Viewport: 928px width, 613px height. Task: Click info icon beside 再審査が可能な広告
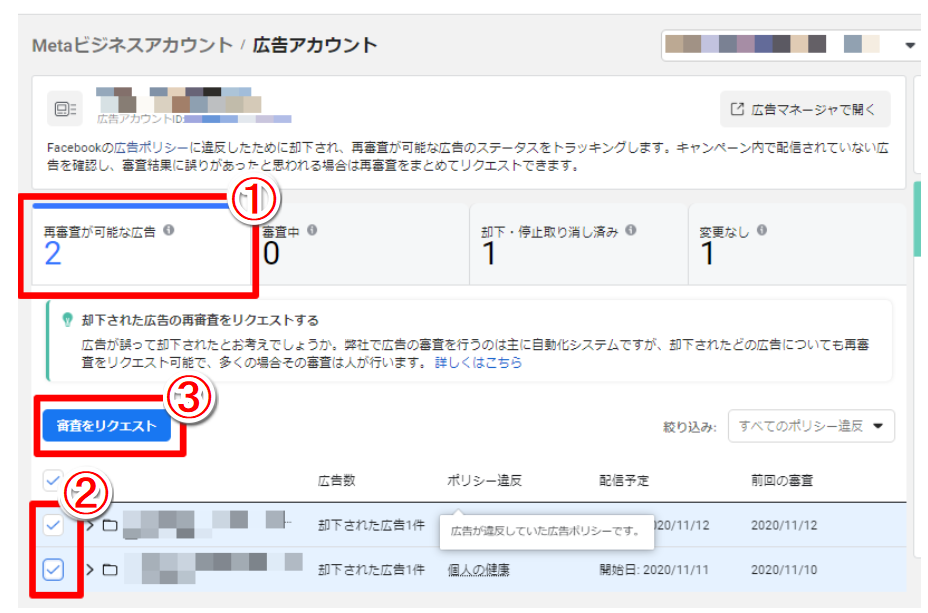pos(168,230)
